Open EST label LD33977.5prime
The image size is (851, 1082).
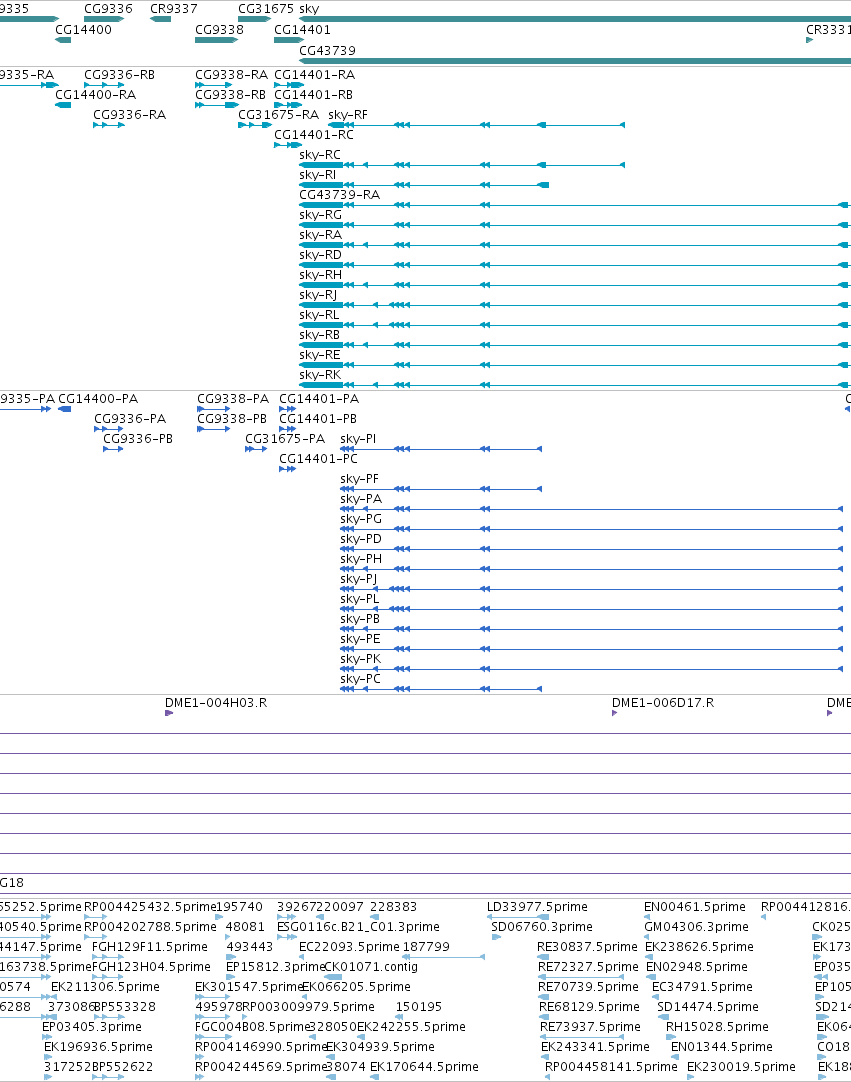(538, 907)
